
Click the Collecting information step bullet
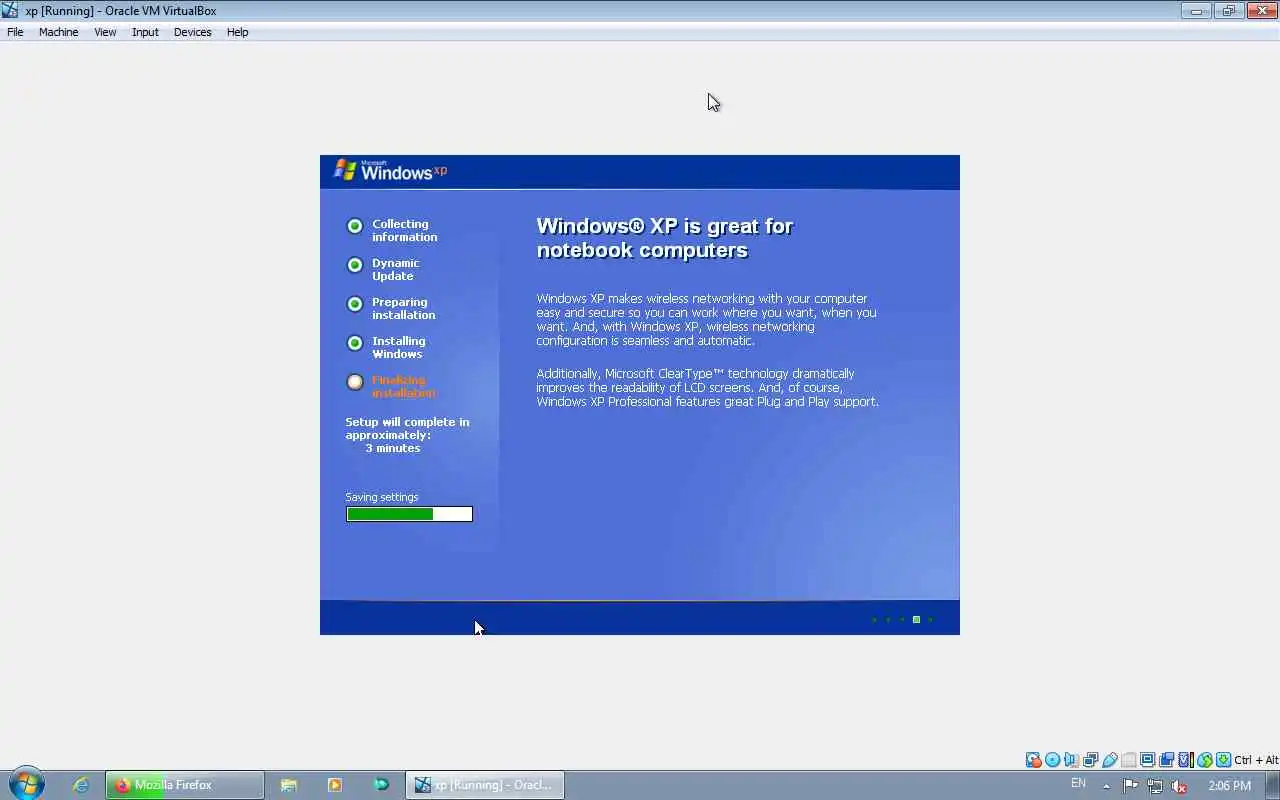coord(354,226)
